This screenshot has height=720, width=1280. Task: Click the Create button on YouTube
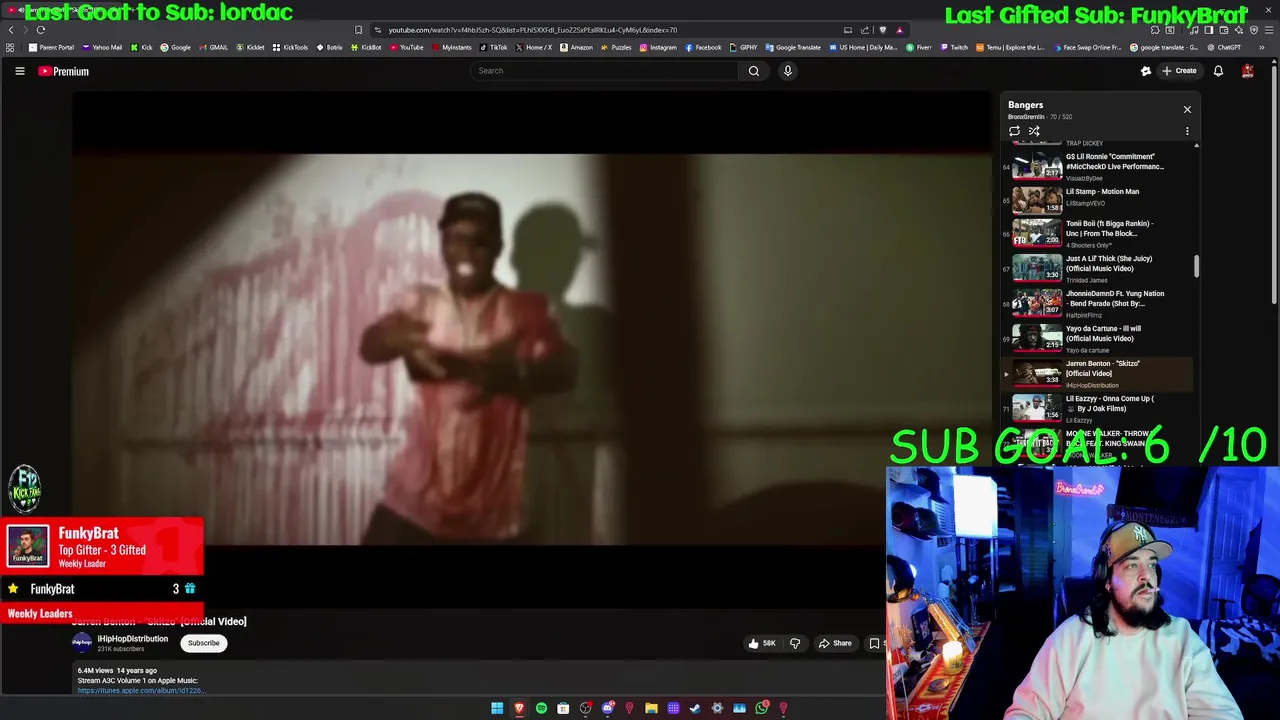coord(1179,71)
